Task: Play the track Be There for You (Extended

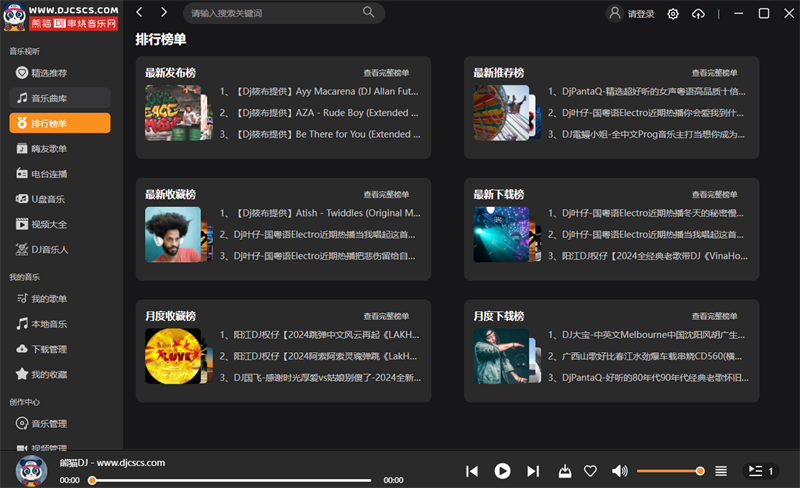Action: [320, 134]
